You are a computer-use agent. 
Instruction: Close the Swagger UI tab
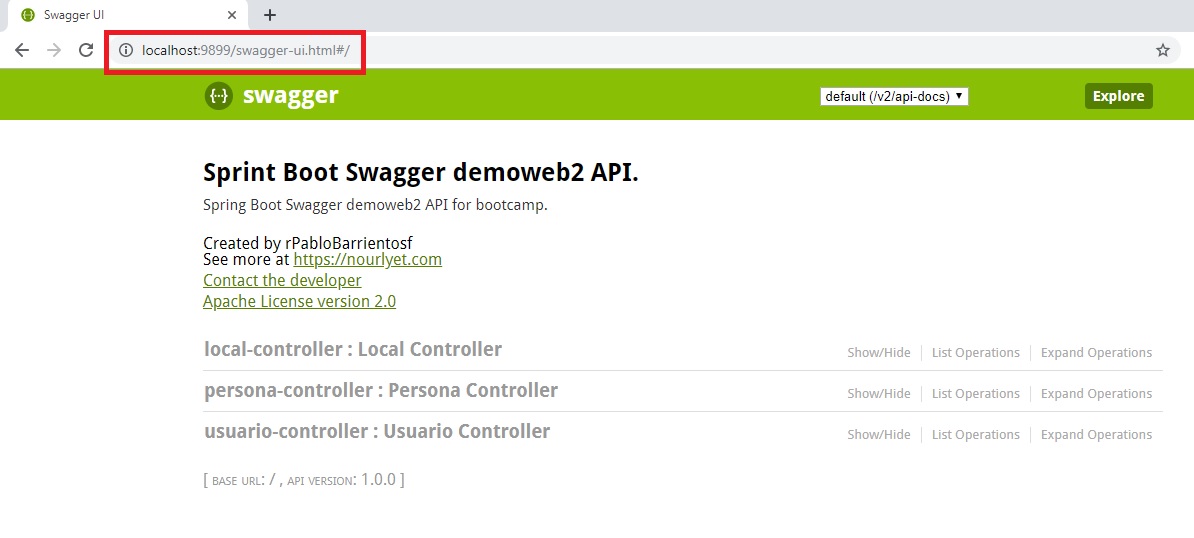coord(232,14)
